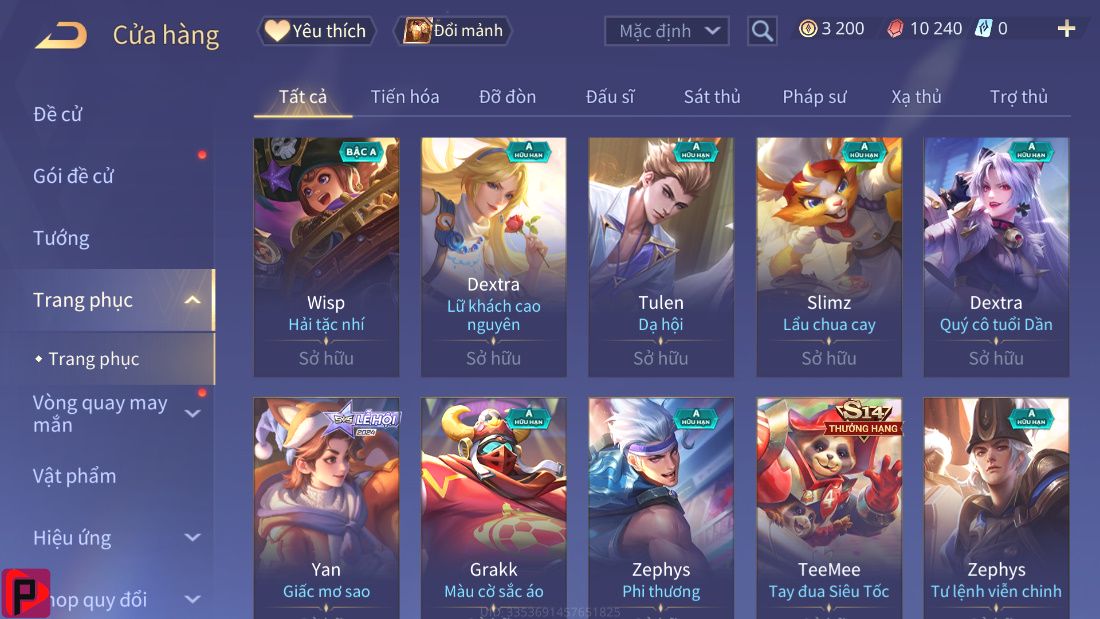This screenshot has height=619, width=1100.
Task: Click the golden back arrow icon
Action: tap(61, 35)
